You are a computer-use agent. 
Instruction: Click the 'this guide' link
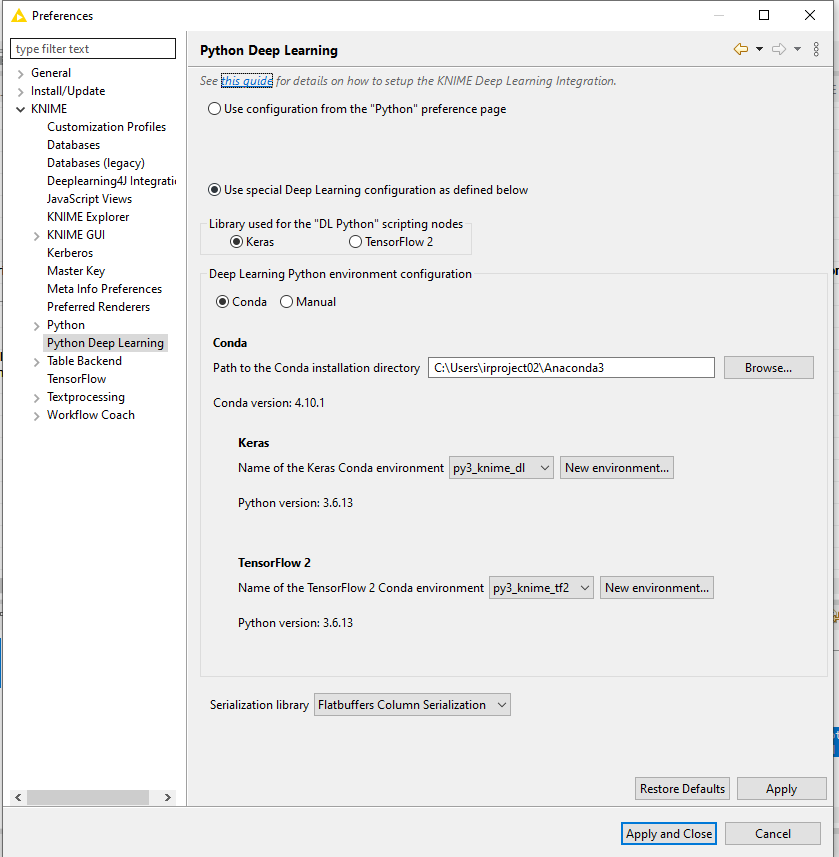click(x=247, y=81)
